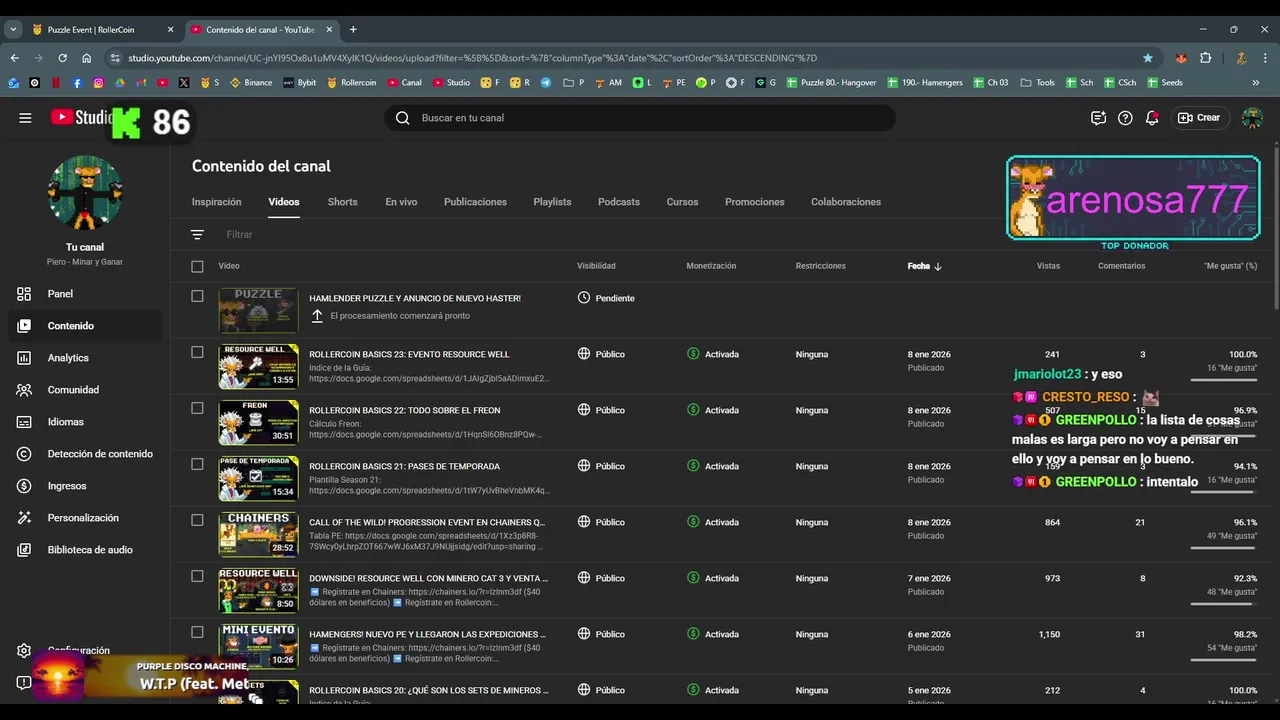Check the HAMLENDER PUZZLE video checkbox
The image size is (1280, 720).
click(197, 296)
